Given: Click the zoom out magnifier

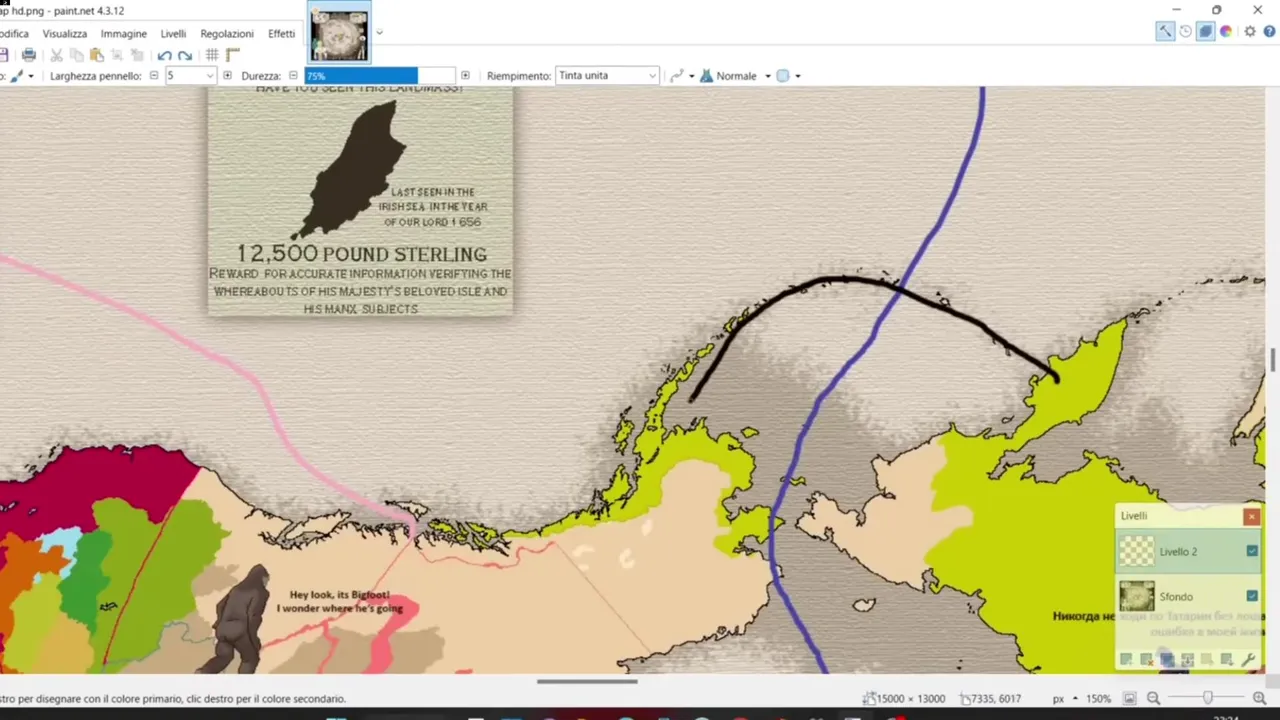Looking at the screenshot, I should (1153, 699).
